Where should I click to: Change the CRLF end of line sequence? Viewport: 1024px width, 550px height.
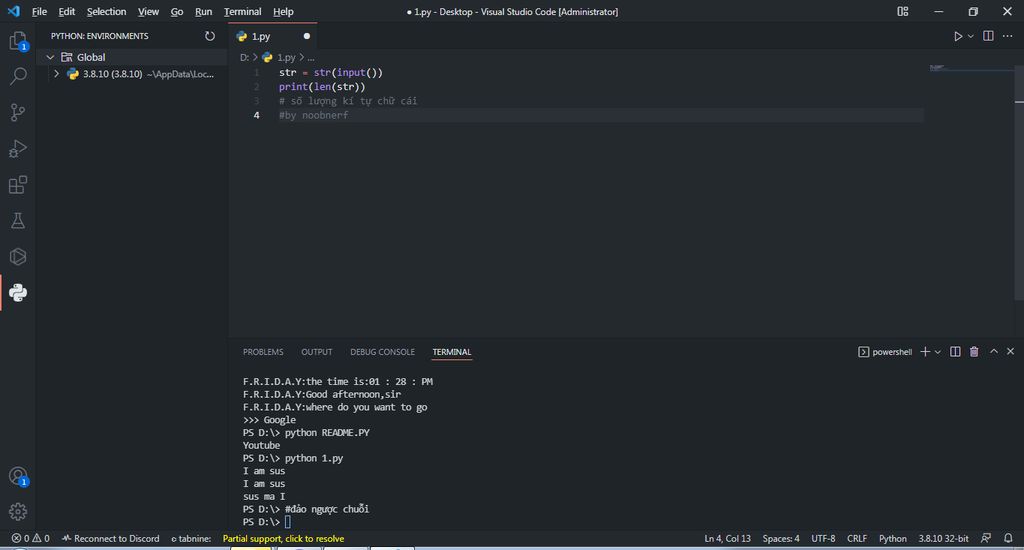[857, 538]
